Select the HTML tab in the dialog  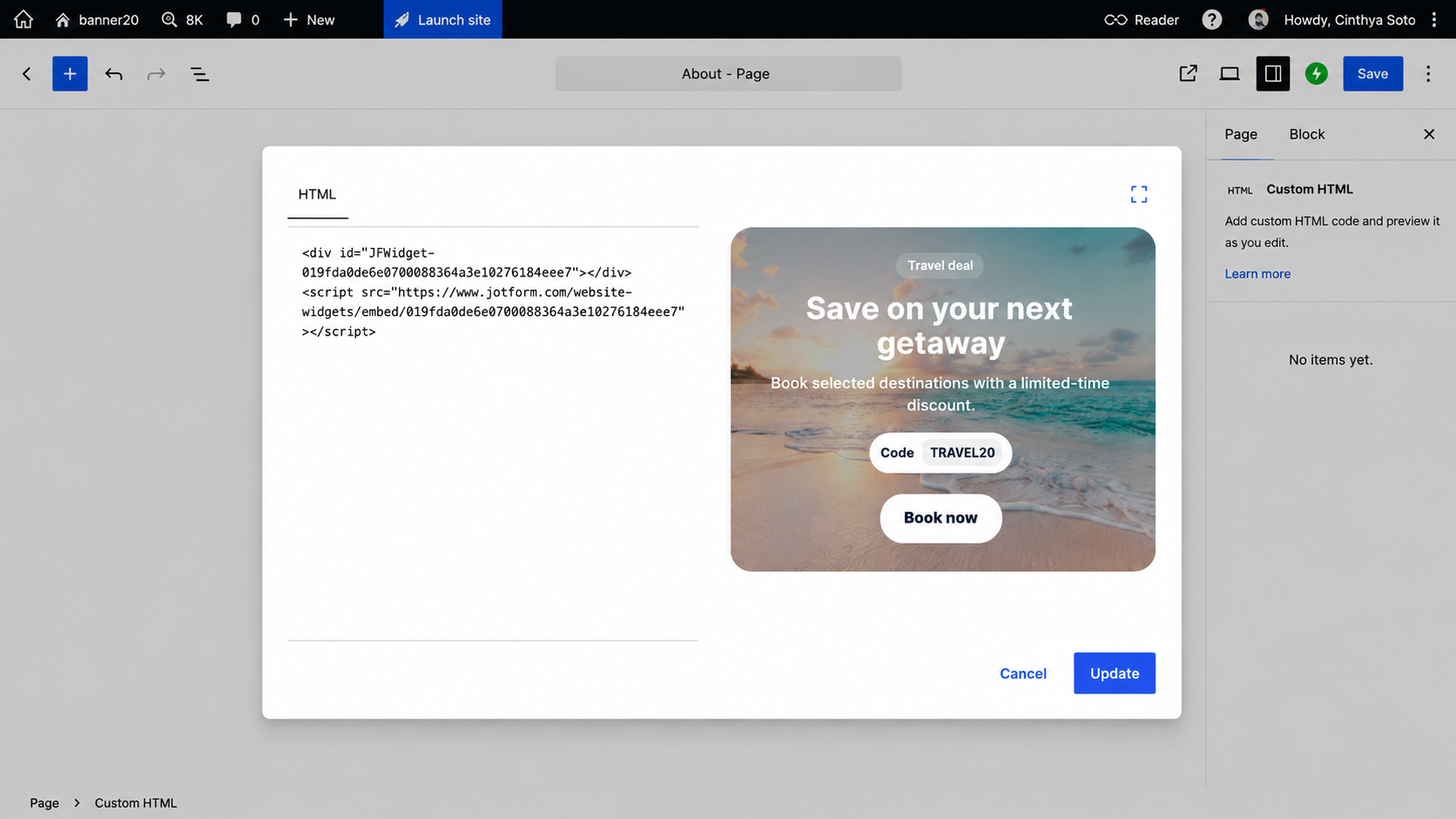[x=317, y=194]
